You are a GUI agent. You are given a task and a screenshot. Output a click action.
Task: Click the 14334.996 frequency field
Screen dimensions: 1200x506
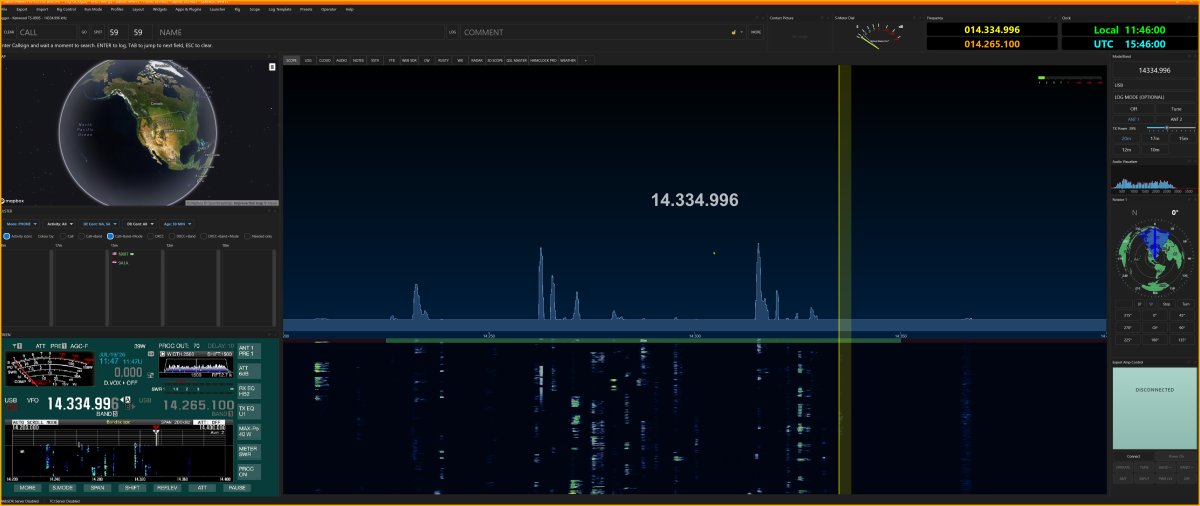tap(1155, 70)
